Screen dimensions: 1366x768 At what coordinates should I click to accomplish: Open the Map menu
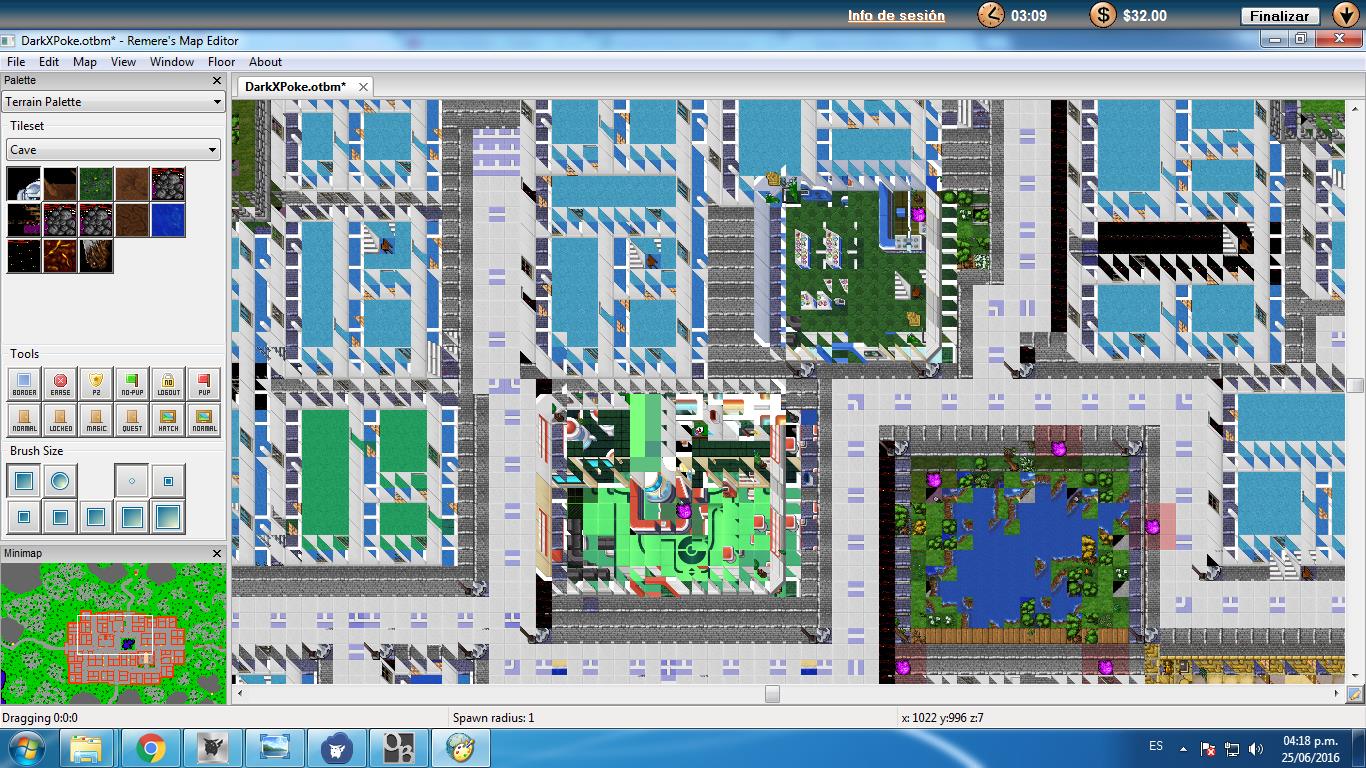coord(85,62)
